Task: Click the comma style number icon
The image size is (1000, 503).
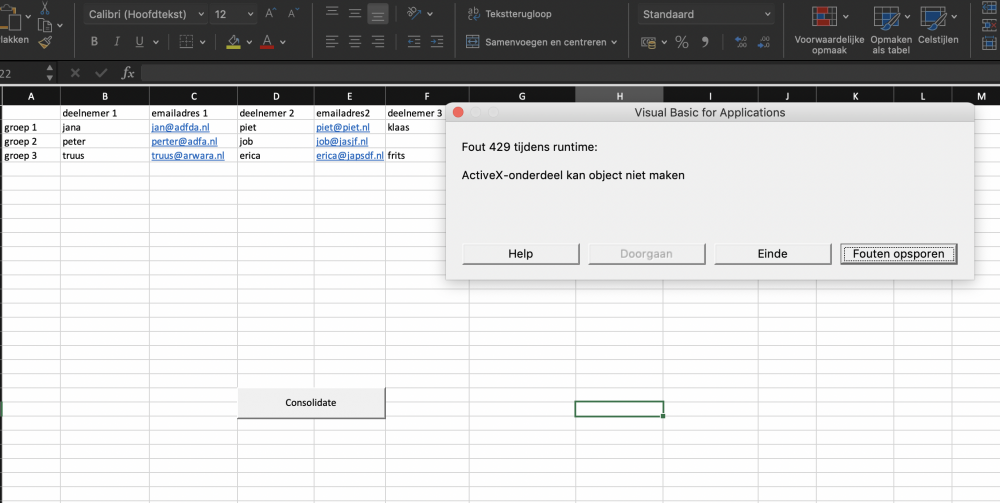Action: click(705, 42)
